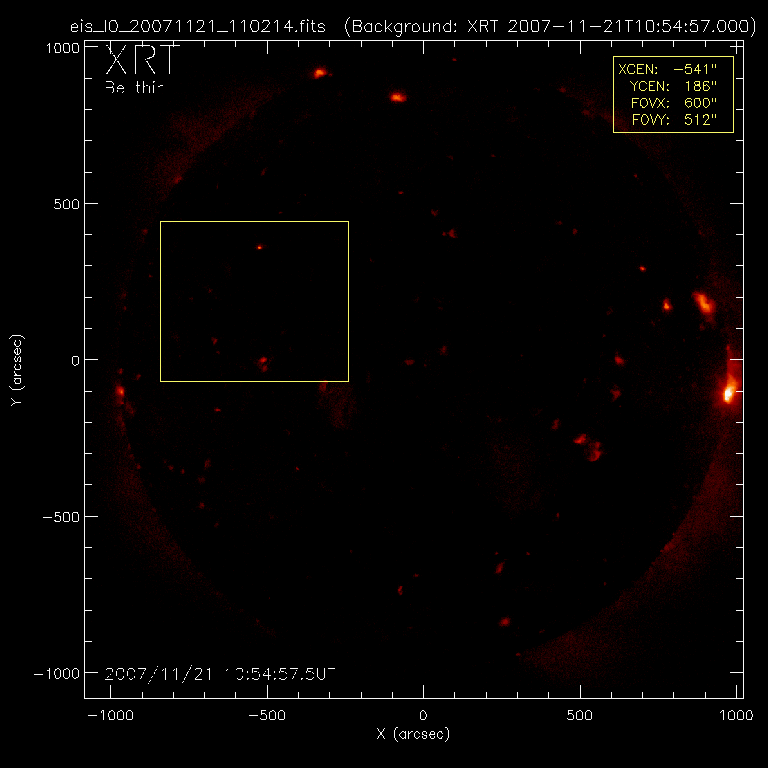The image size is (768, 768).
Task: Click the 0 tick label on X axis
Action: pyautogui.click(x=423, y=717)
